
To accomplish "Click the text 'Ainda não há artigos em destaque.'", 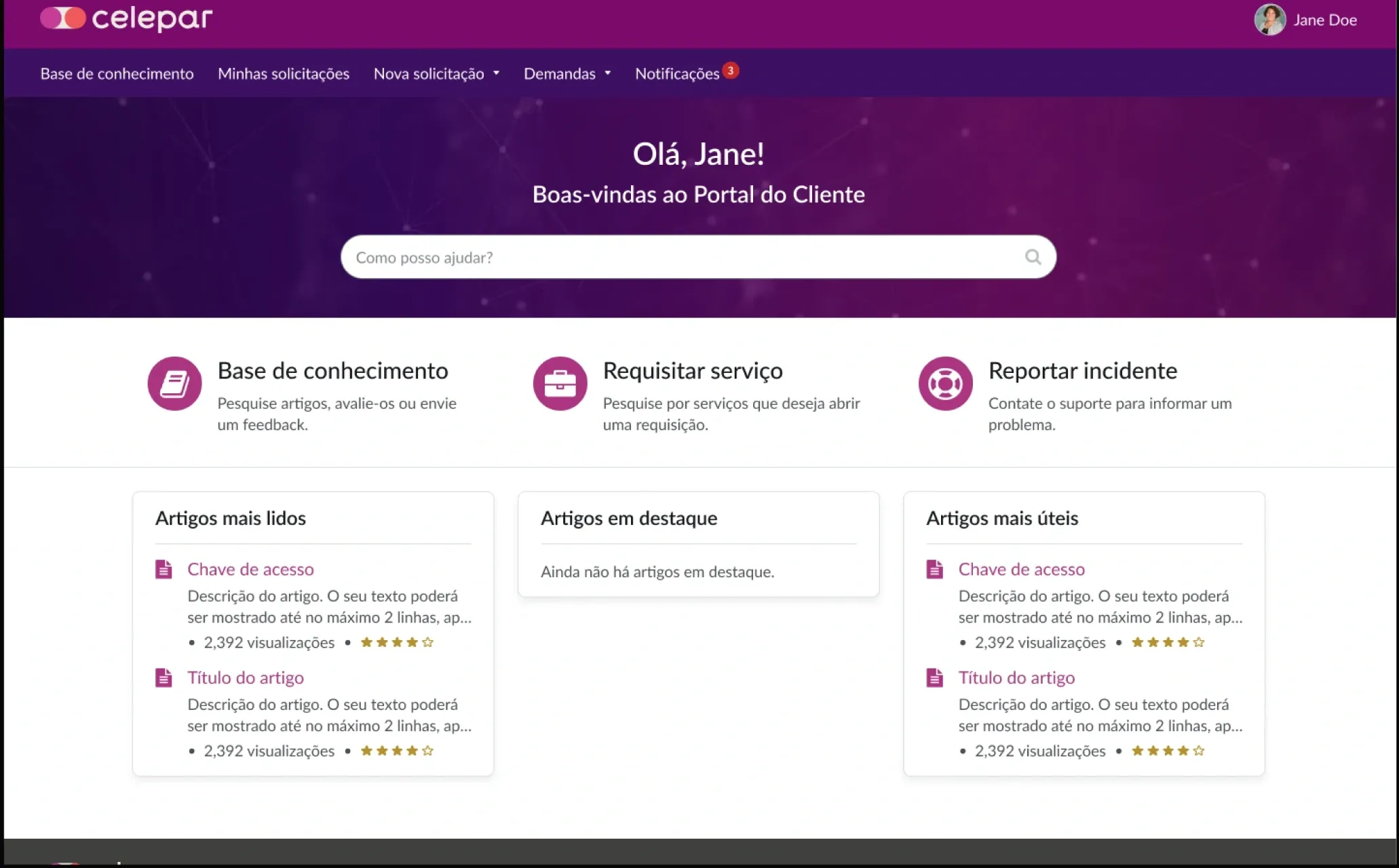I will [x=657, y=572].
